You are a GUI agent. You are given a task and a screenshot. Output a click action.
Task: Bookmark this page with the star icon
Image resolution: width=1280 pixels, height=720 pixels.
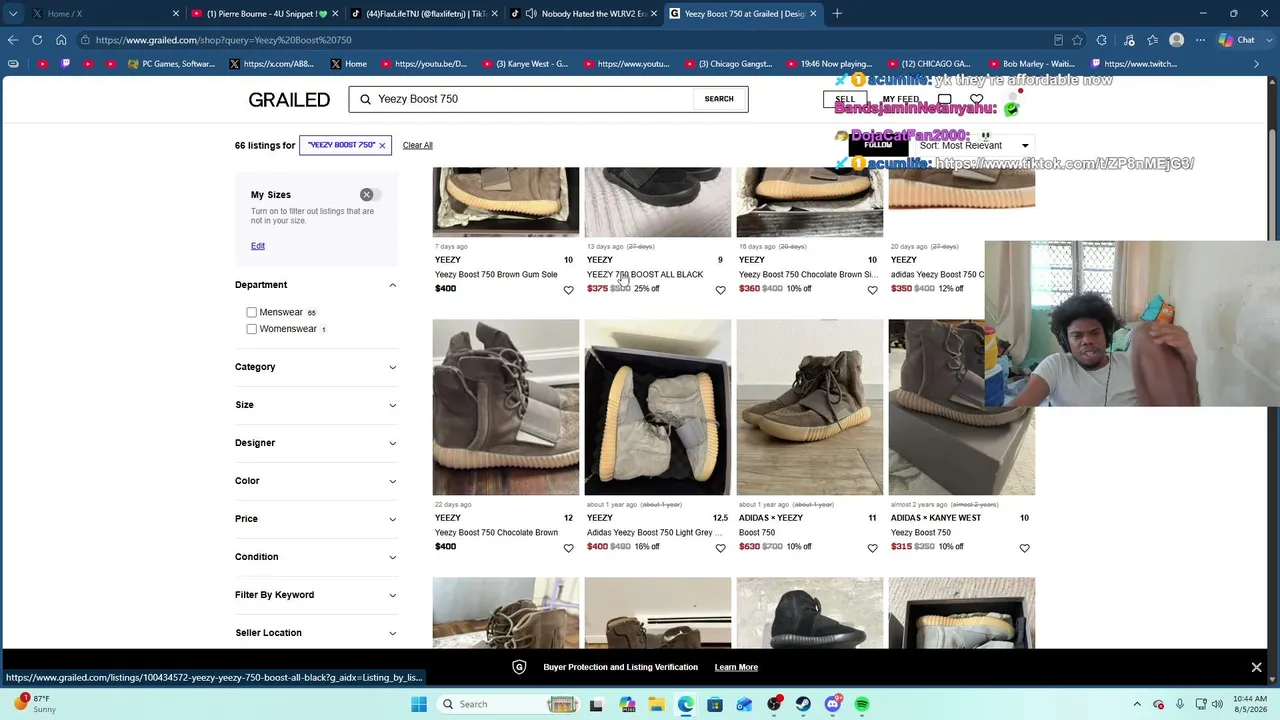click(x=1077, y=40)
